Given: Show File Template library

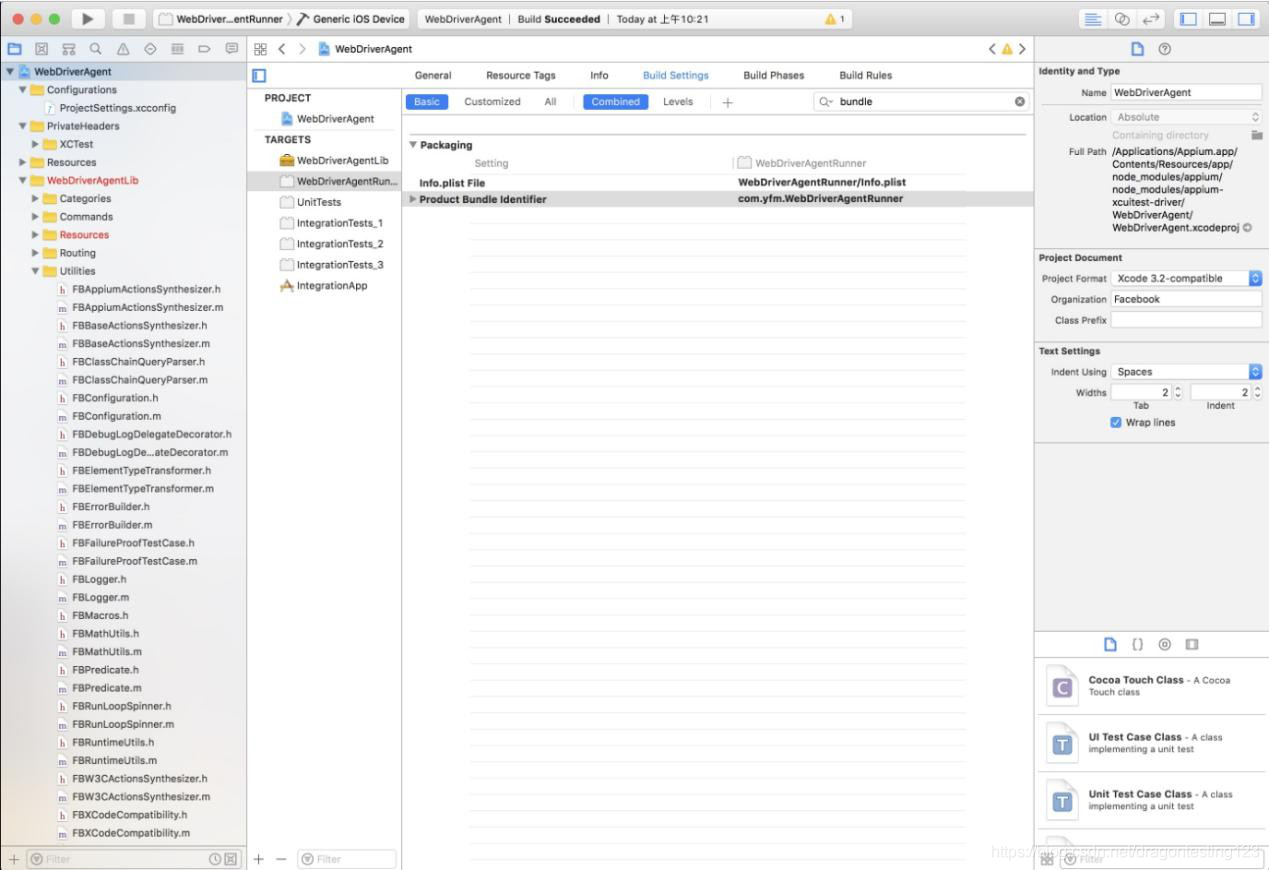Looking at the screenshot, I should pos(1110,645).
